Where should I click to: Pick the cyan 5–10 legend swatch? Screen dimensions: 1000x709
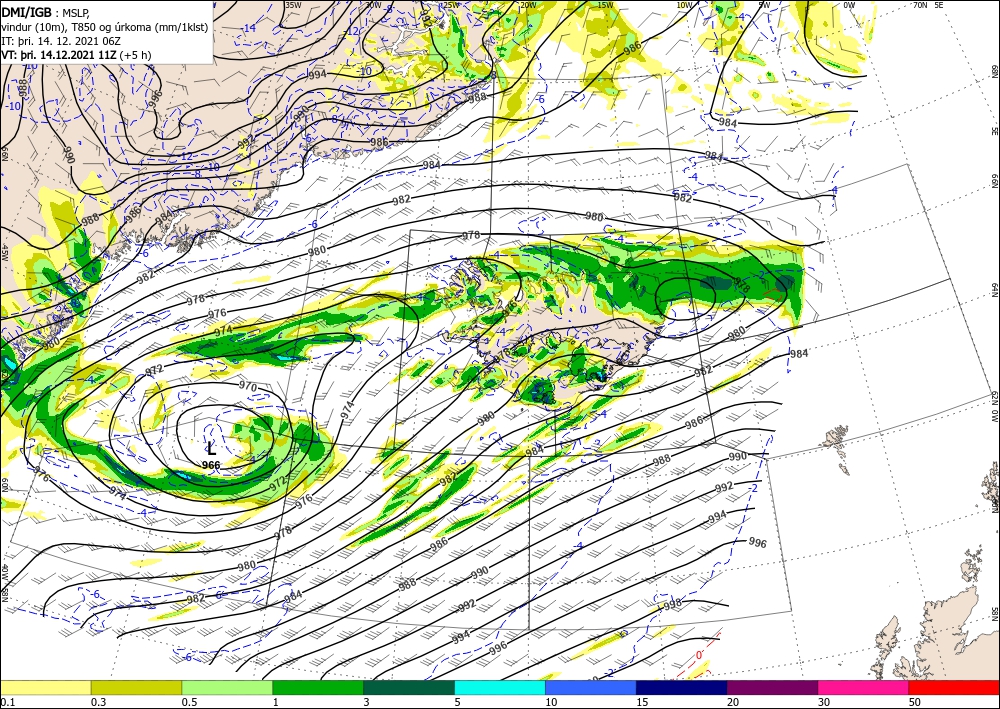[500, 687]
